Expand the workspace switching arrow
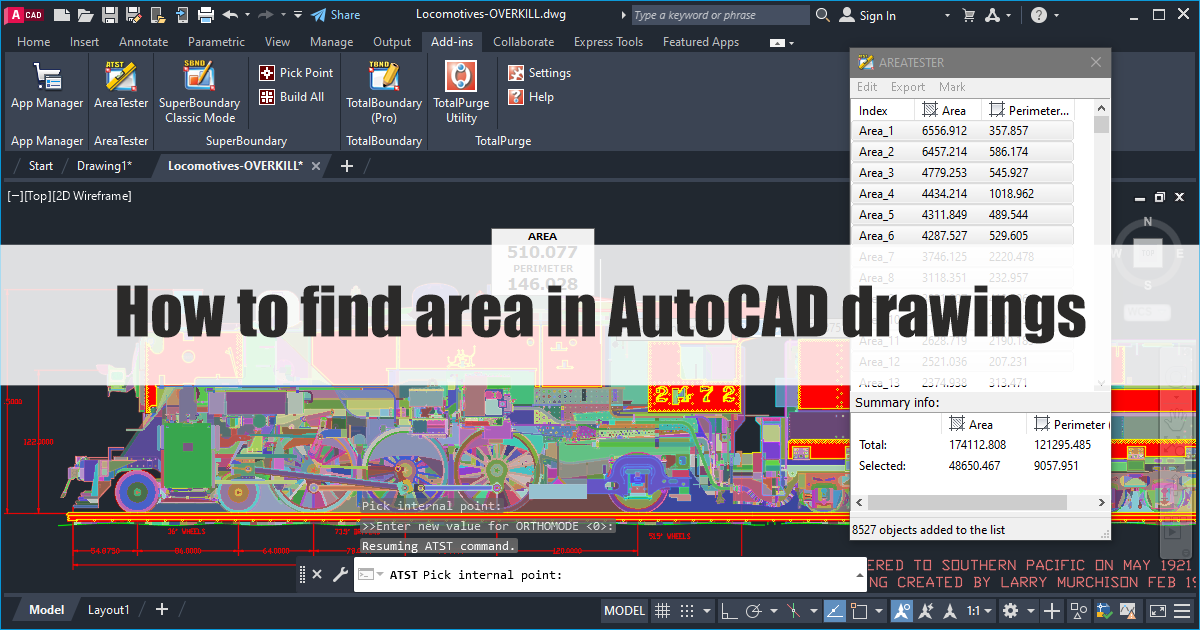1200x630 pixels. 1030,610
